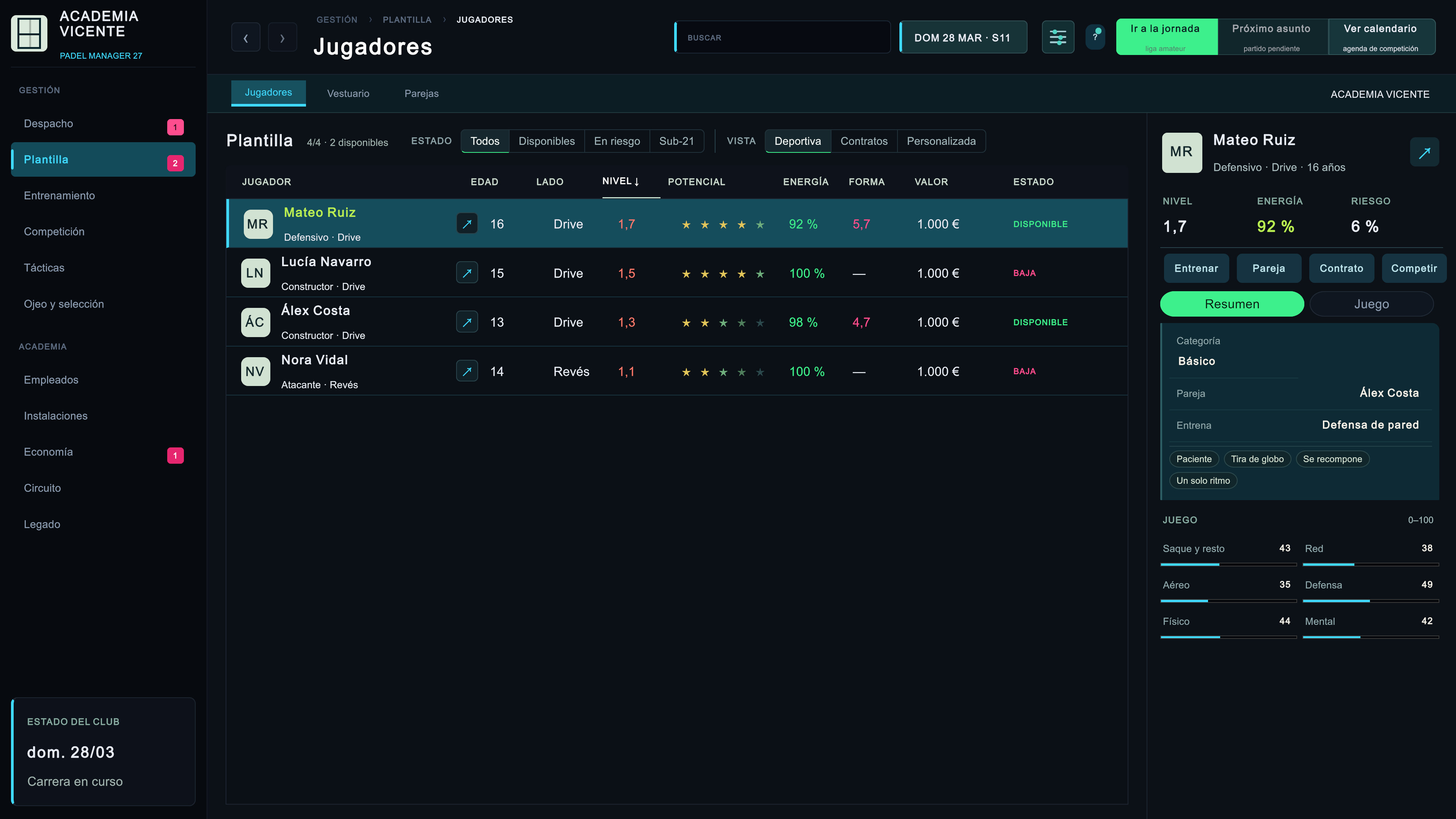
Task: Switch to the Juego panel tab
Action: coord(1371,303)
